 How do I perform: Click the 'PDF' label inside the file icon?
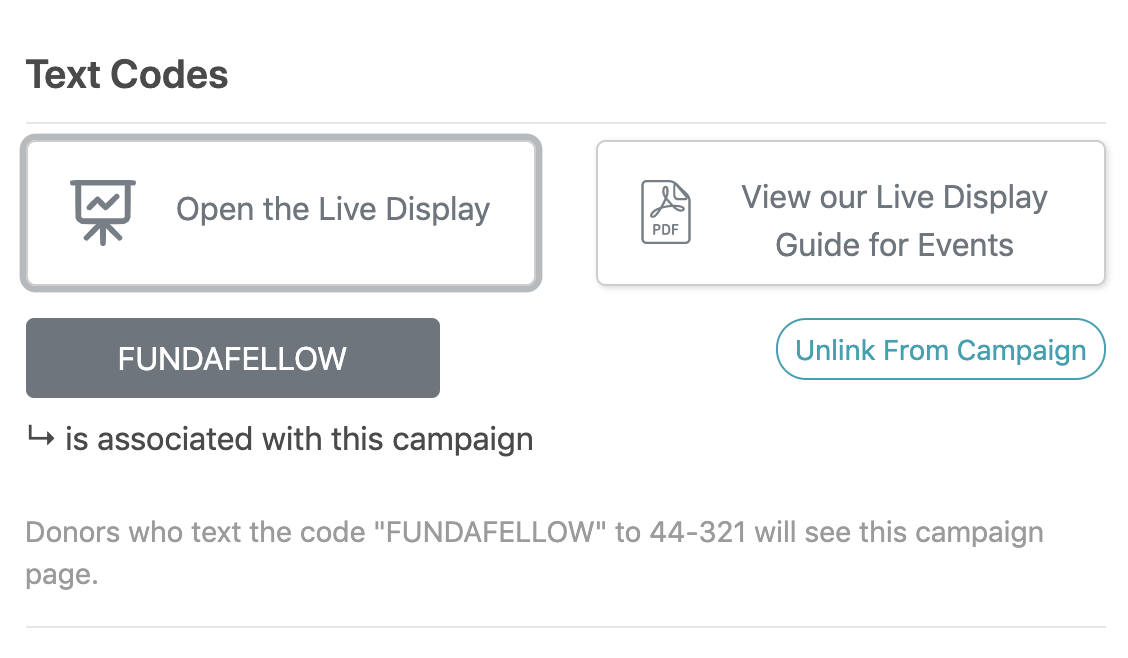[665, 230]
